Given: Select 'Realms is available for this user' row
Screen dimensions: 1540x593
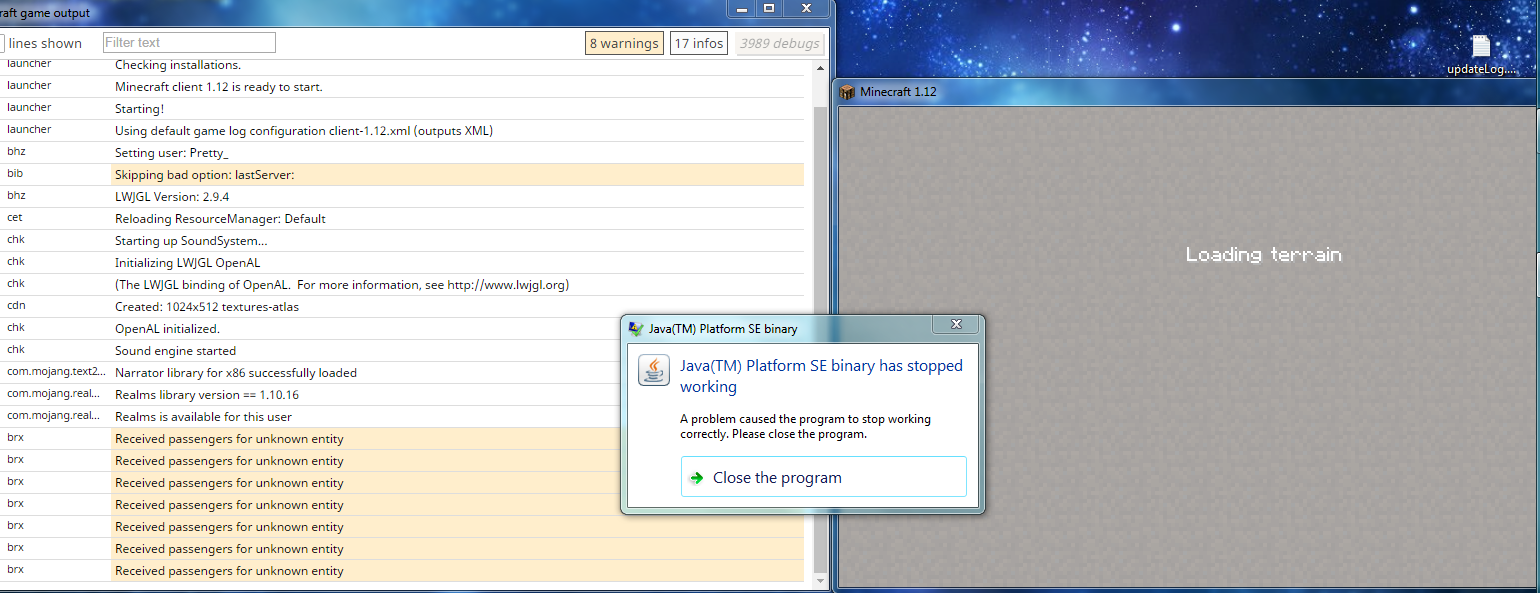Looking at the screenshot, I should pos(402,417).
